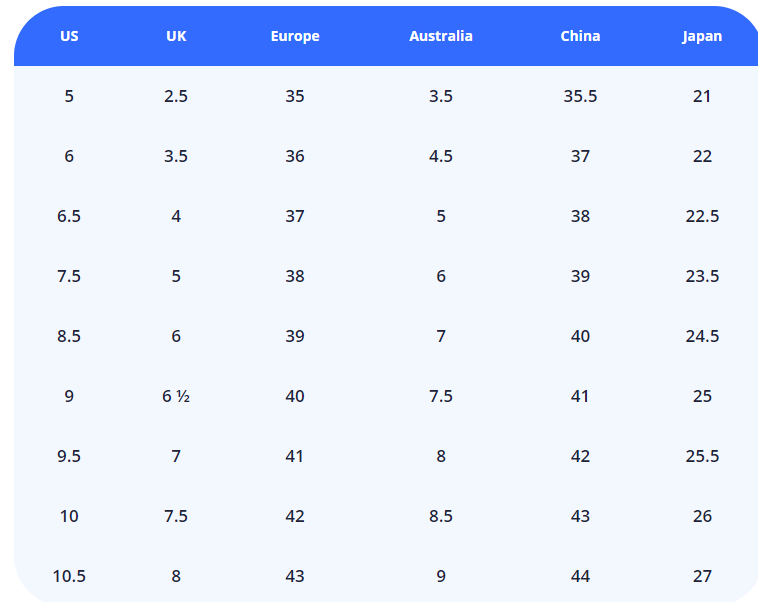Click the Europe size 43 cell

coord(295,576)
